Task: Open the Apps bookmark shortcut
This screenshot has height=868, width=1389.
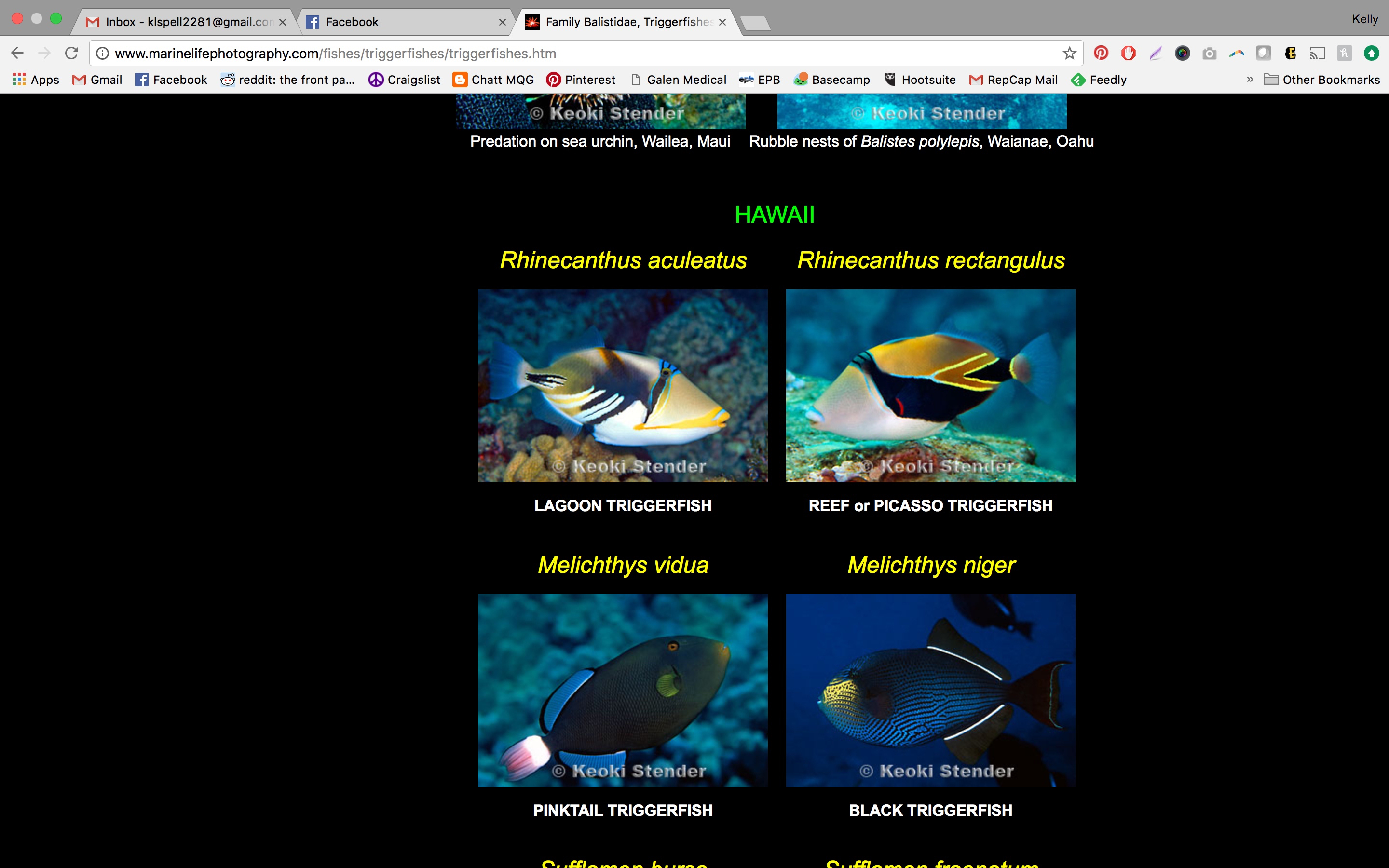Action: click(36, 80)
